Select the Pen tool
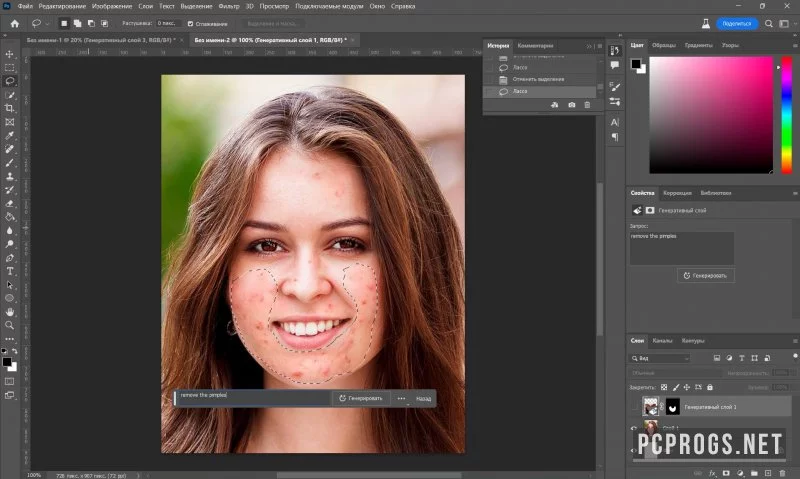 (x=9, y=258)
